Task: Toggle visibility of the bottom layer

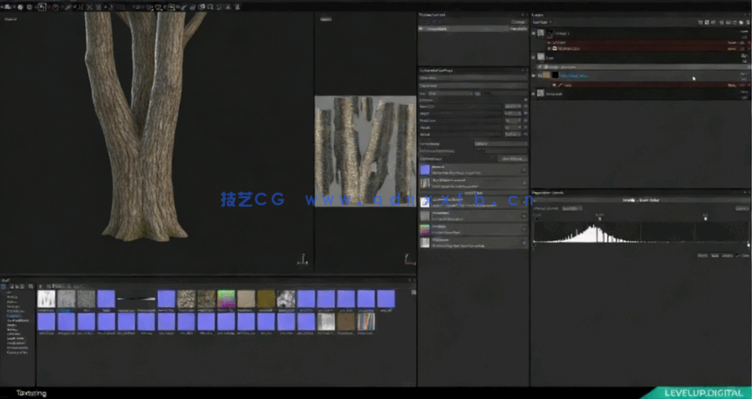Action: click(534, 93)
